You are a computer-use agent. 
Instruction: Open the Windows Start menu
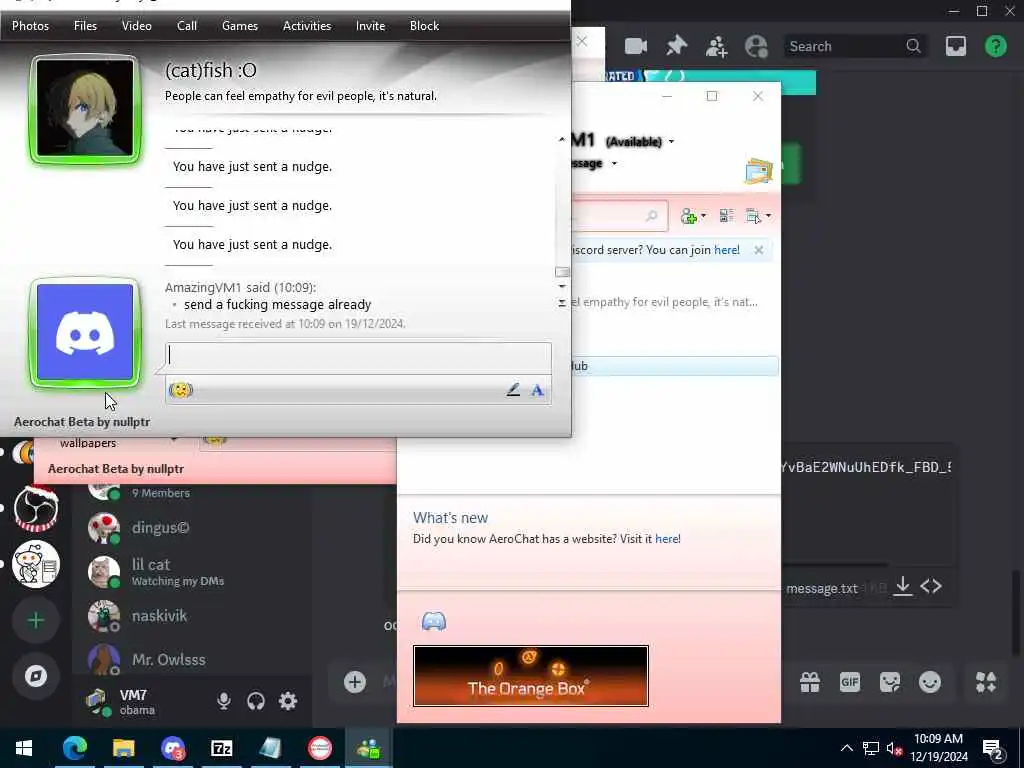click(24, 748)
